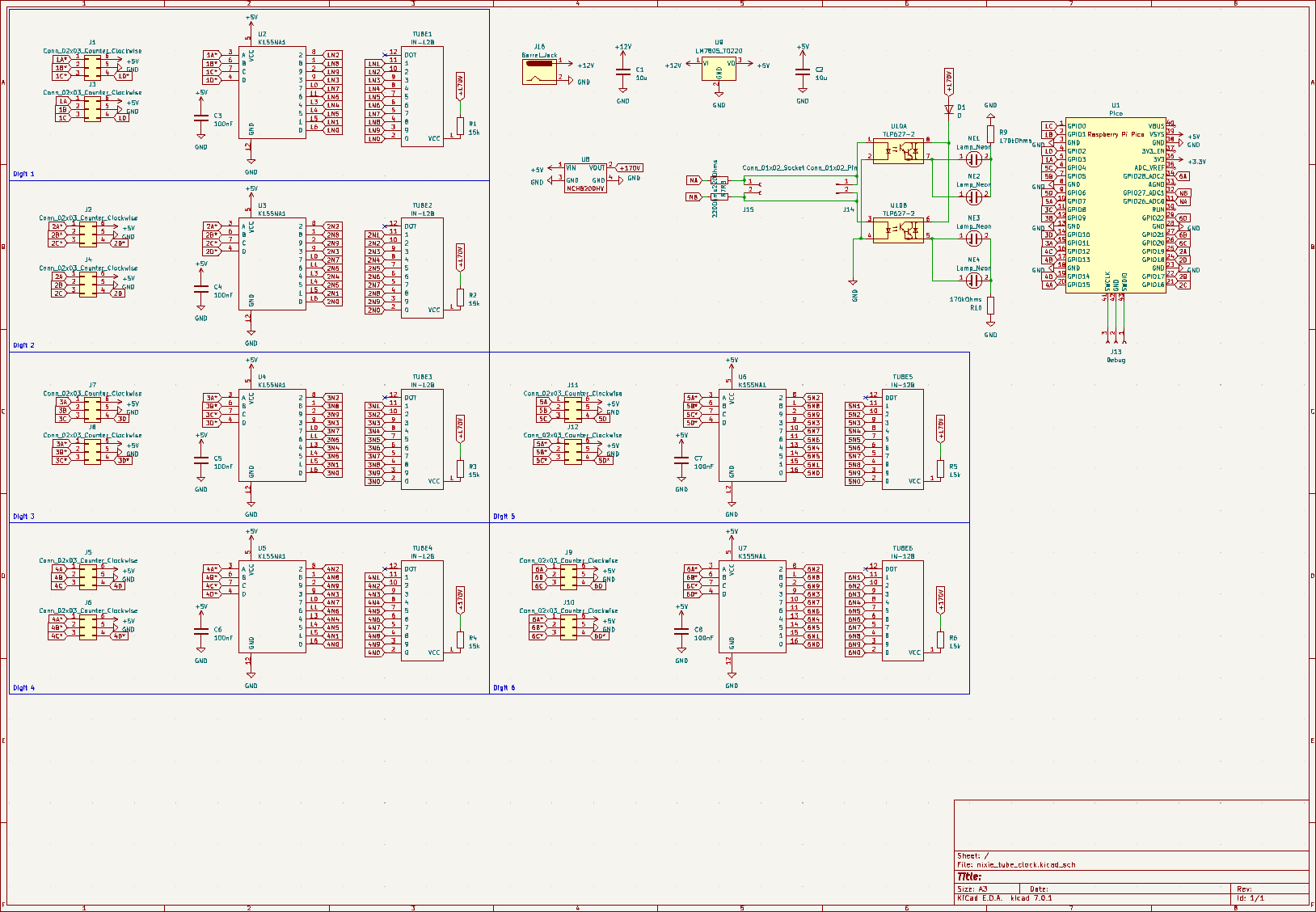The width and height of the screenshot is (1316, 912).
Task: Click the +3.3V label near the Pico
Action: 1196,162
